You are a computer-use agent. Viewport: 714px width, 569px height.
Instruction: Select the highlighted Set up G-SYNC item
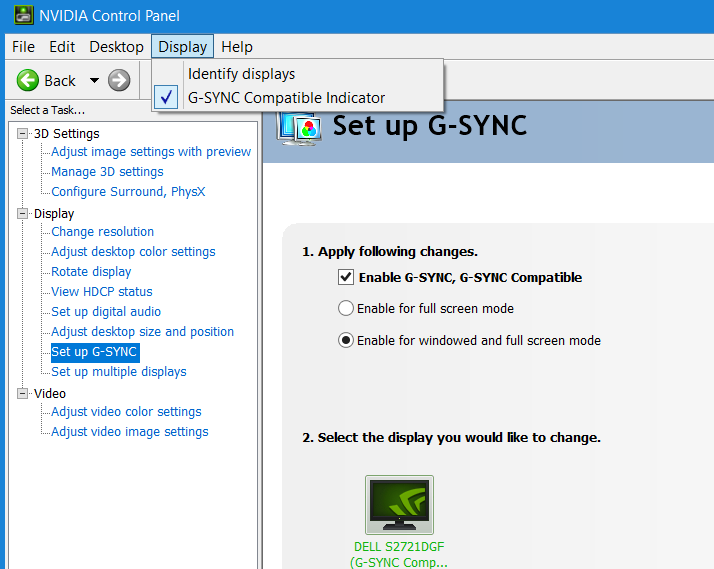95,352
